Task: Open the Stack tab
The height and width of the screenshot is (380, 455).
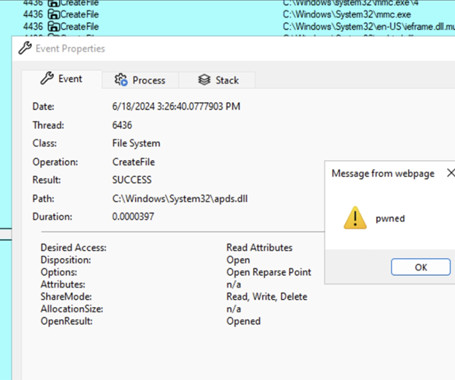Action: 217,80
